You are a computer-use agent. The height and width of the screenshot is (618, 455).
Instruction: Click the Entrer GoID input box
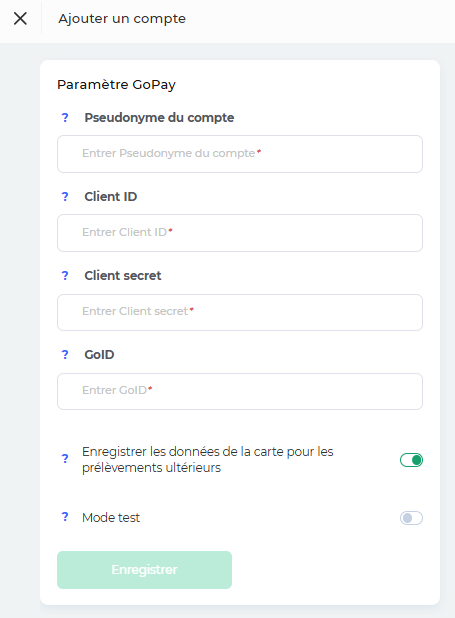click(240, 391)
